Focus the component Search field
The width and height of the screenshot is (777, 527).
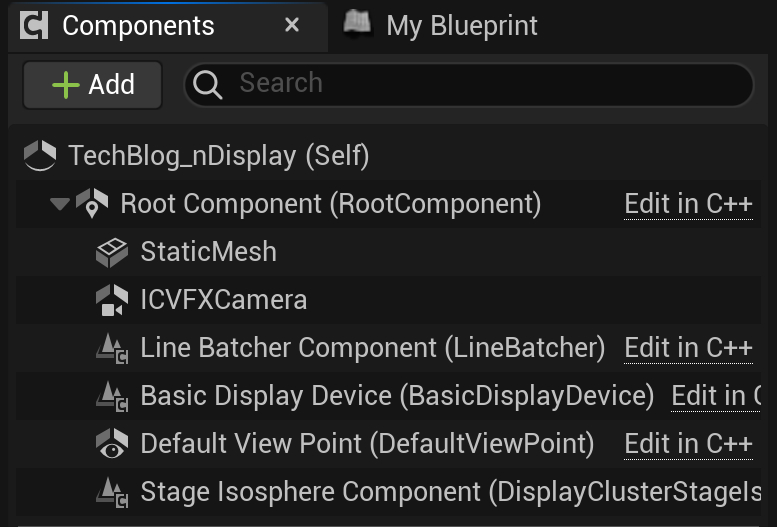469,84
